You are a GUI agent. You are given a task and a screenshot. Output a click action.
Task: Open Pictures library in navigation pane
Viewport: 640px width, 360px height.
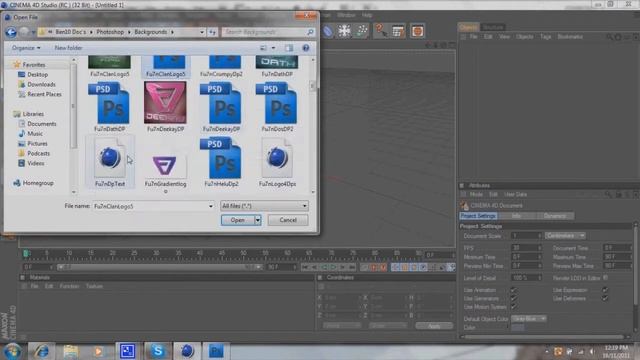(37, 144)
